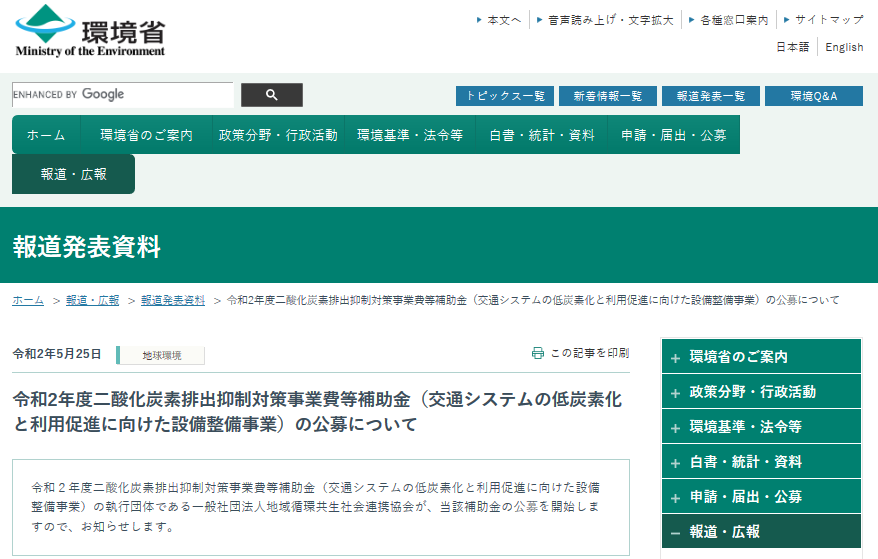Image resolution: width=878 pixels, height=559 pixels.
Task: Select 報道・広報 navigation tab
Action: coord(74,174)
